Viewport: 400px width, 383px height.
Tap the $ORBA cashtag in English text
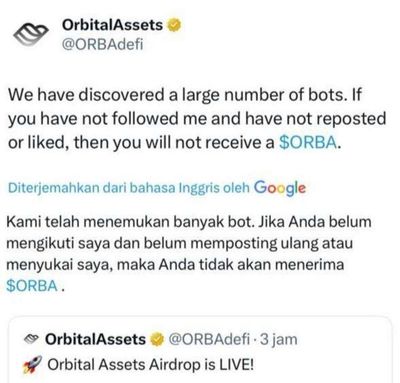click(308, 143)
